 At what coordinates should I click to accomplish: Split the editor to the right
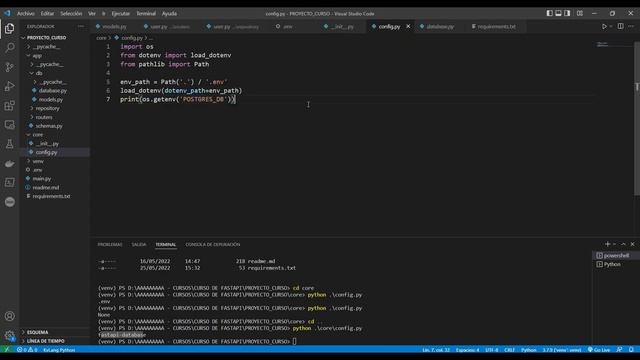click(x=620, y=27)
